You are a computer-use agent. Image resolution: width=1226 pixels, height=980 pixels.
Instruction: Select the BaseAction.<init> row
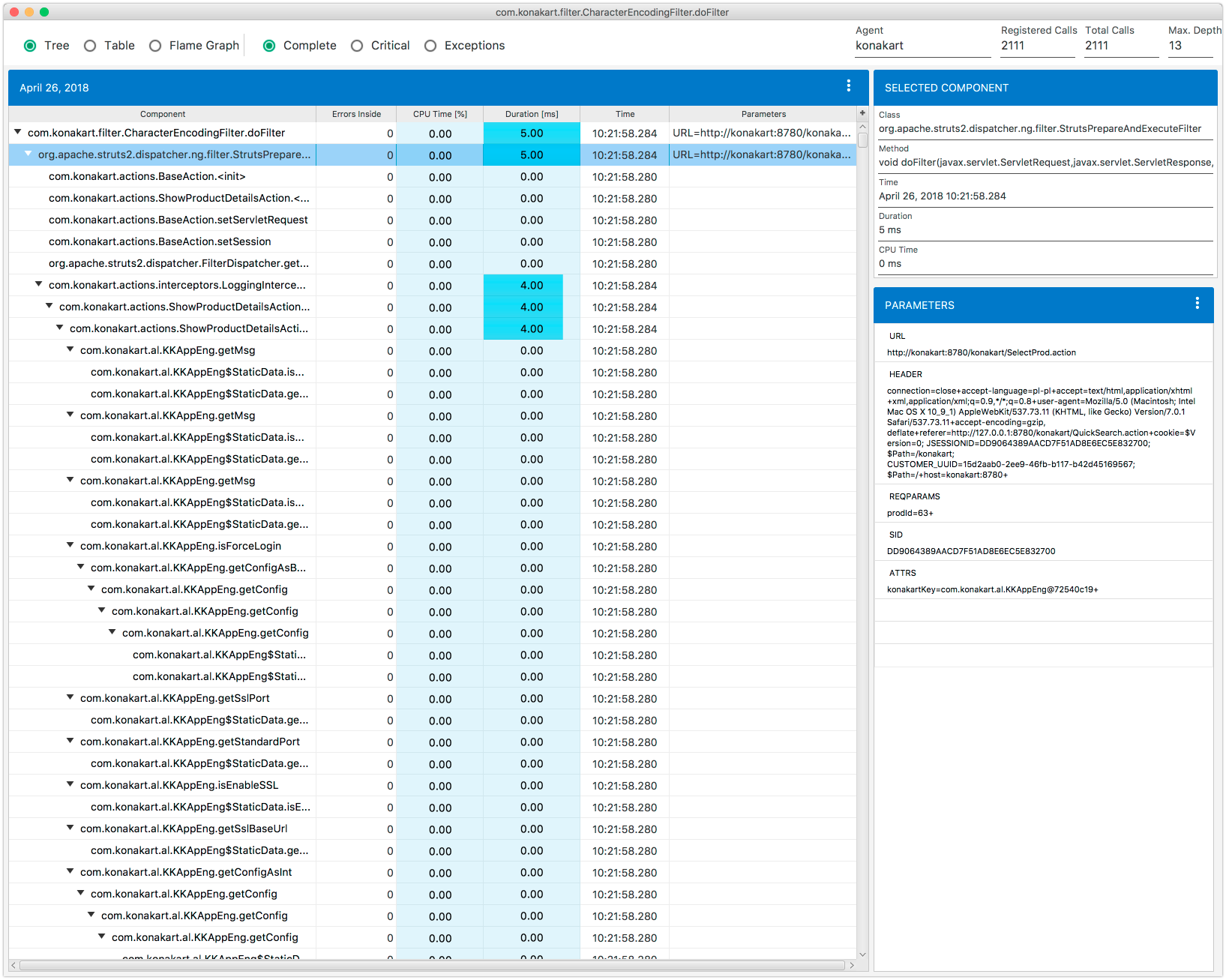coord(433,176)
